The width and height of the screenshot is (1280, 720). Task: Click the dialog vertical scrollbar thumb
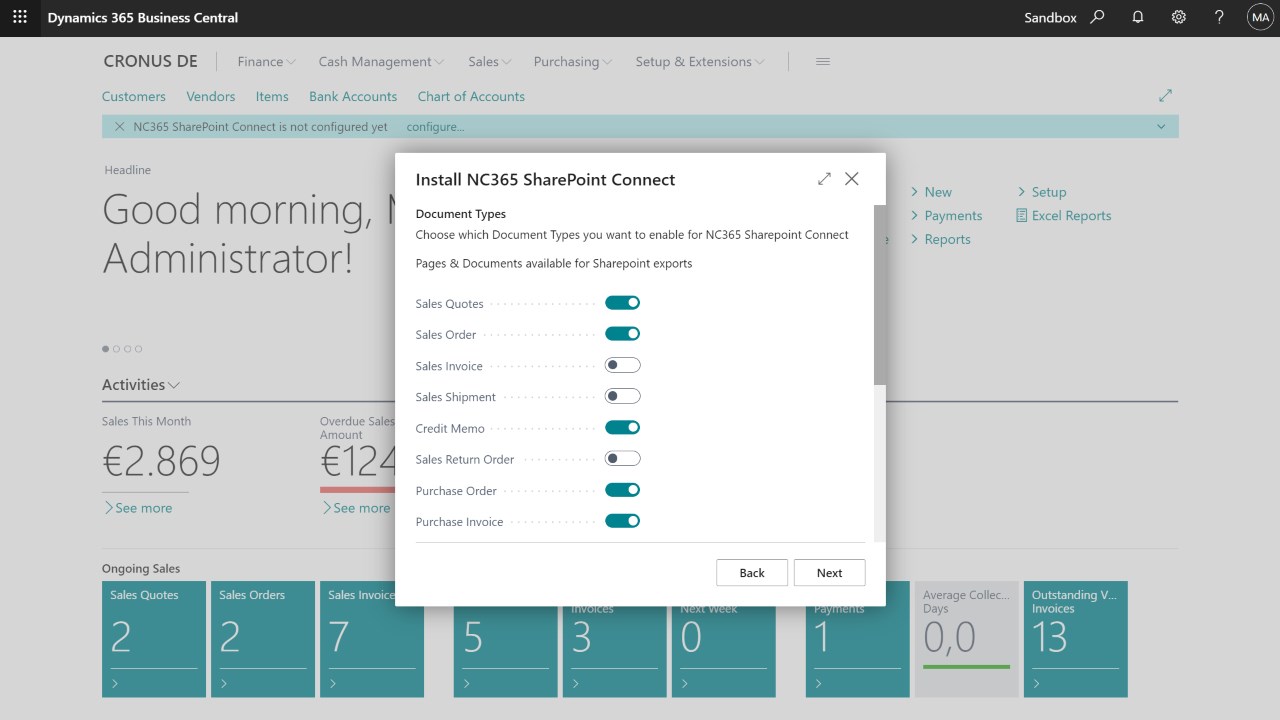880,296
